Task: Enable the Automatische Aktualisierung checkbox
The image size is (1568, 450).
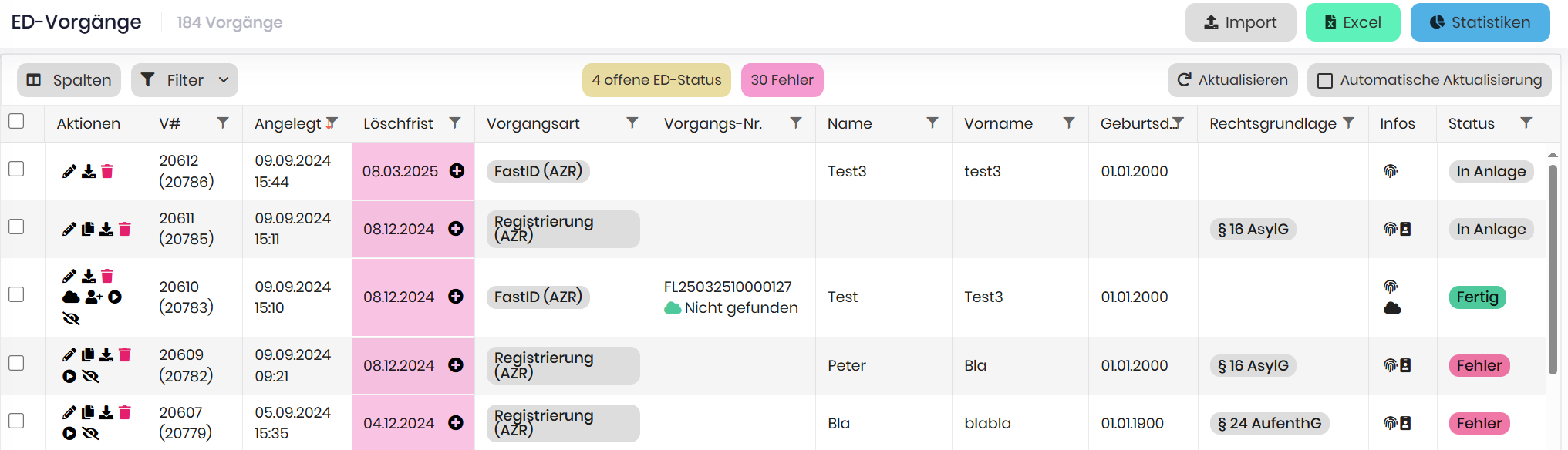Action: 1325,80
